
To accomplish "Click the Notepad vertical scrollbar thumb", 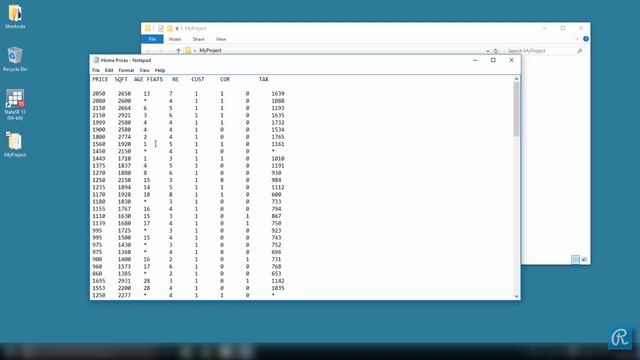I will [x=516, y=109].
